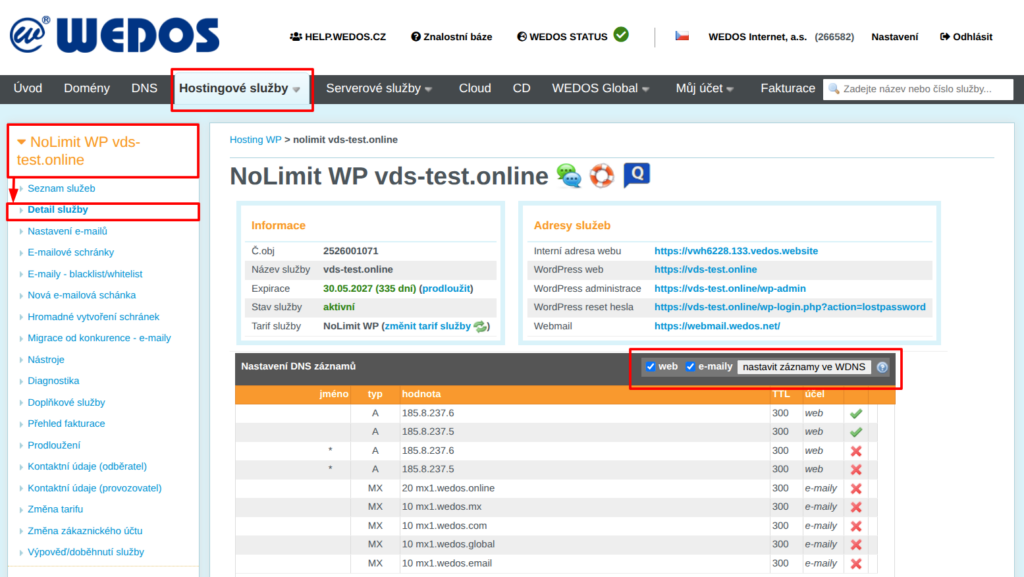Open Doplňkové služby in sidebar
Screen dimensions: 1024x577
66,403
